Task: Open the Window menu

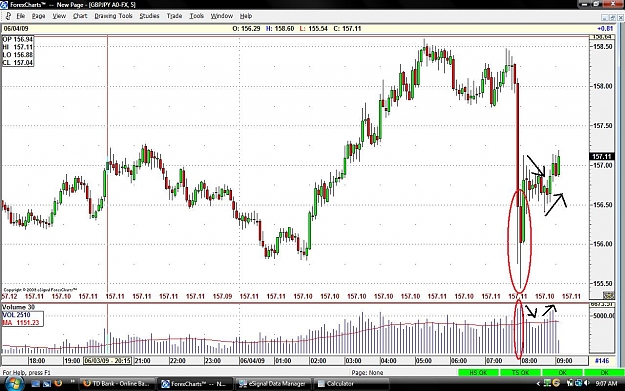Action: (x=222, y=16)
